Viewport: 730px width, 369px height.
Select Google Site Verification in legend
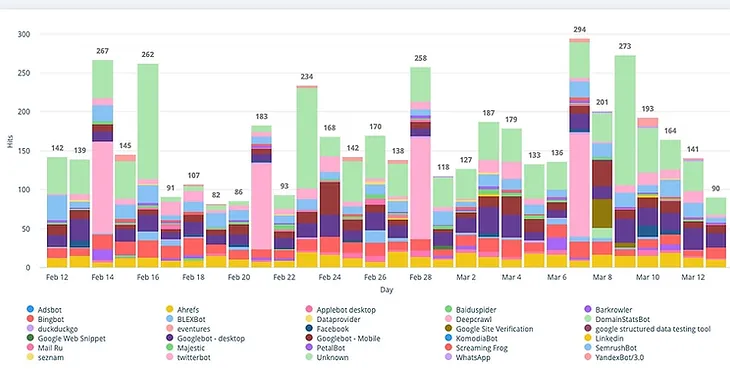(489, 329)
